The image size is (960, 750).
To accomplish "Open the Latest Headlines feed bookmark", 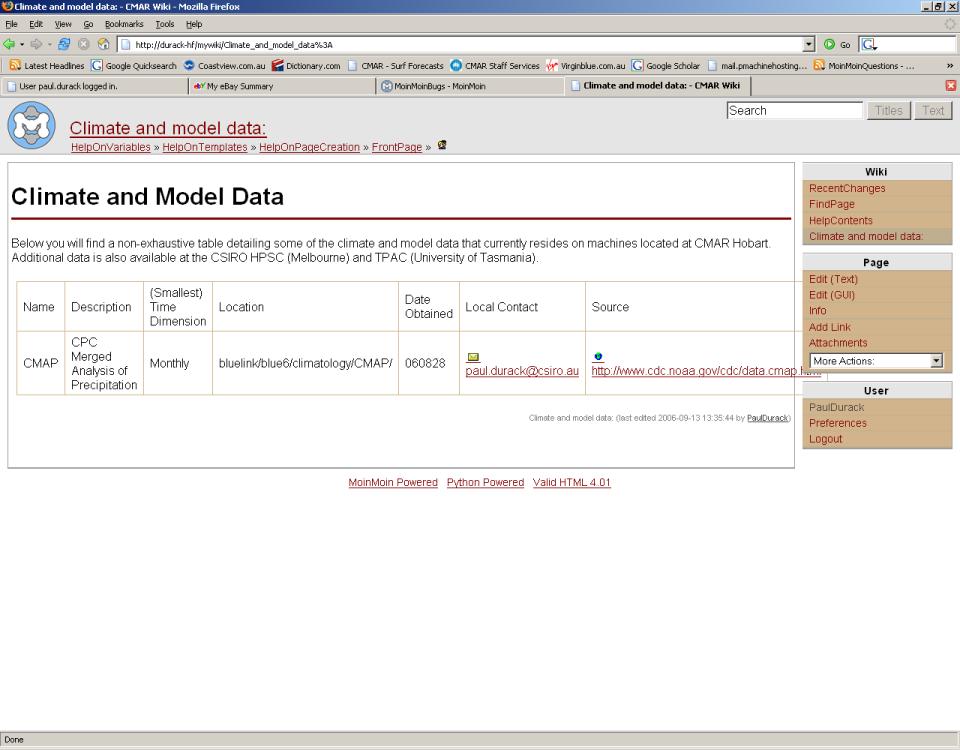I will pos(46,66).
